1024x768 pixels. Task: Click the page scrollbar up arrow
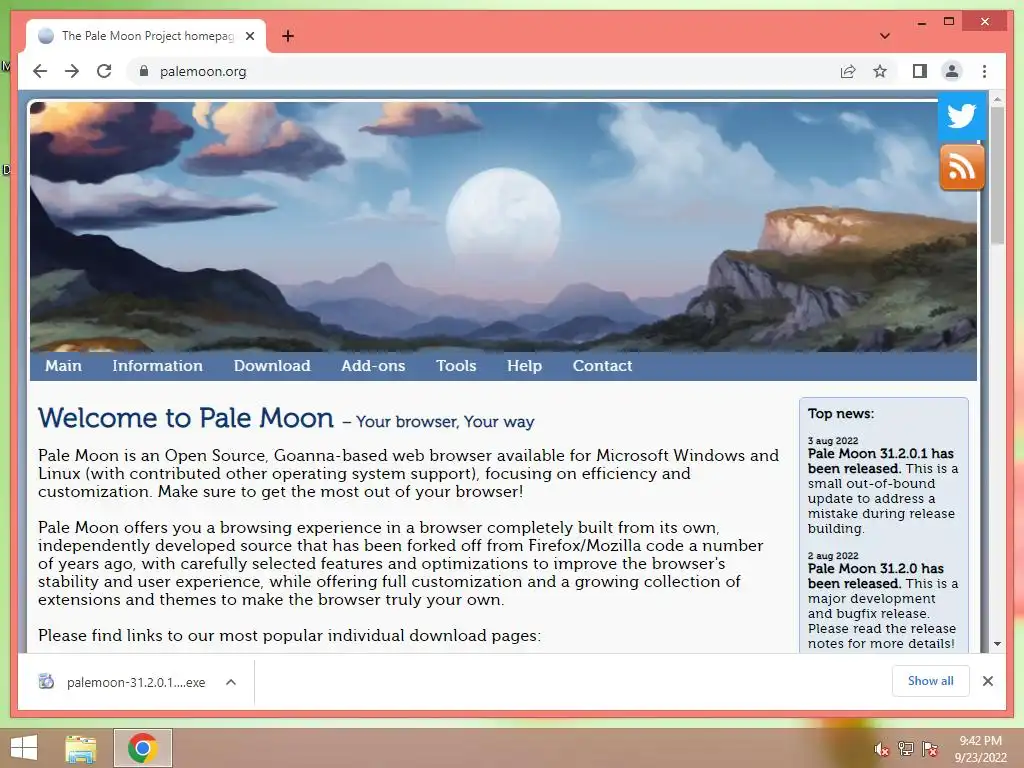997,100
